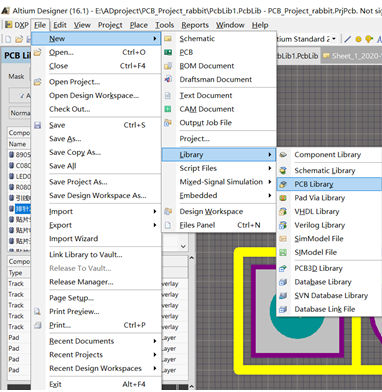The image size is (382, 392).
Task: Select Link Library to Vault...
Action: pos(86,255)
